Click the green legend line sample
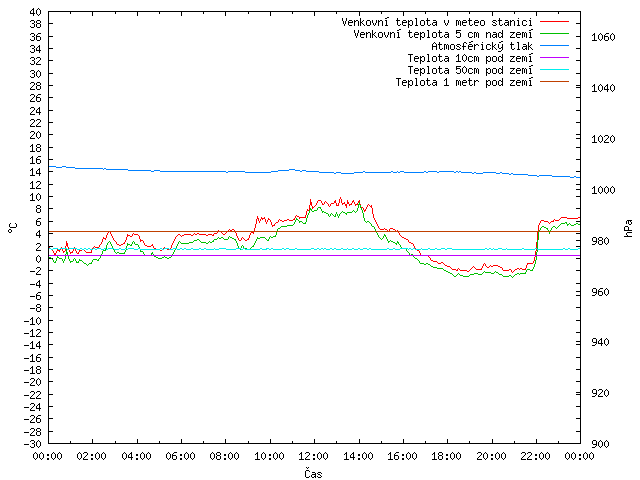 coord(554,34)
